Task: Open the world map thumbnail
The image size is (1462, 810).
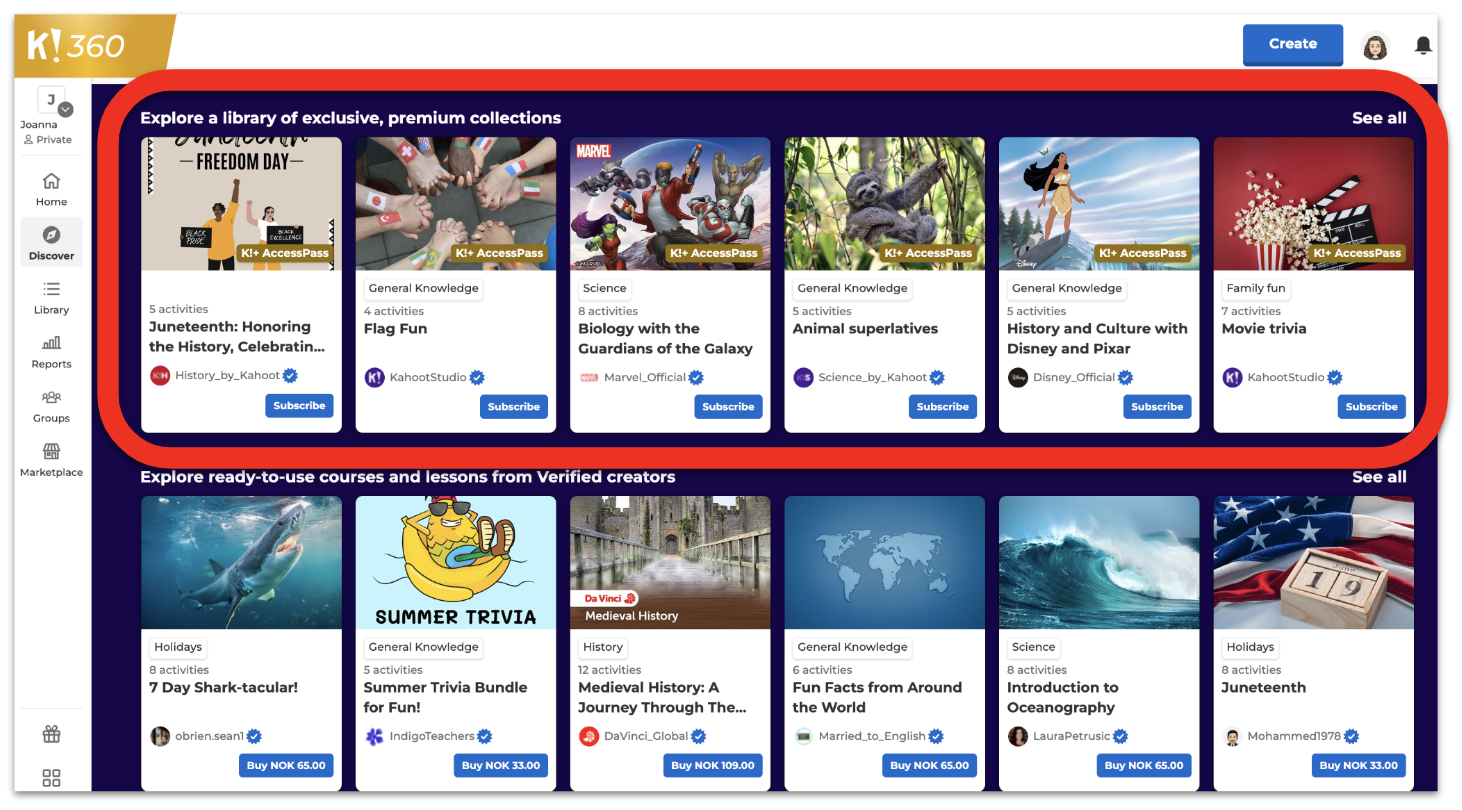Action: (x=885, y=563)
